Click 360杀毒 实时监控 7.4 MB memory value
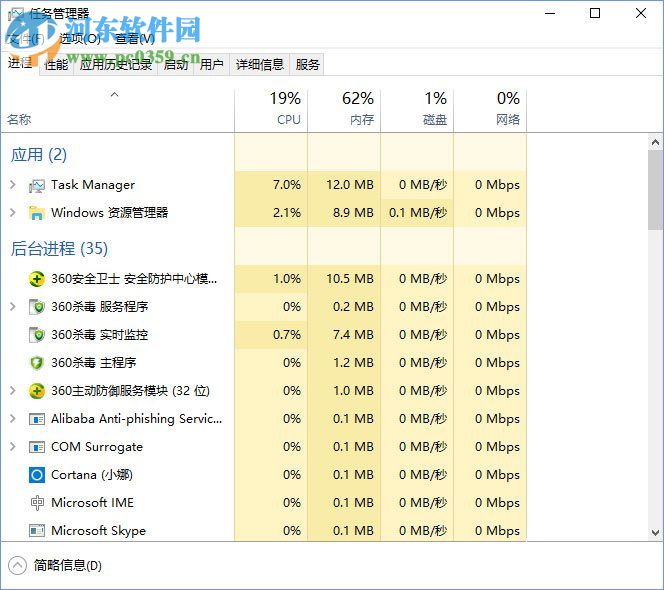This screenshot has width=664, height=590. coord(353,335)
